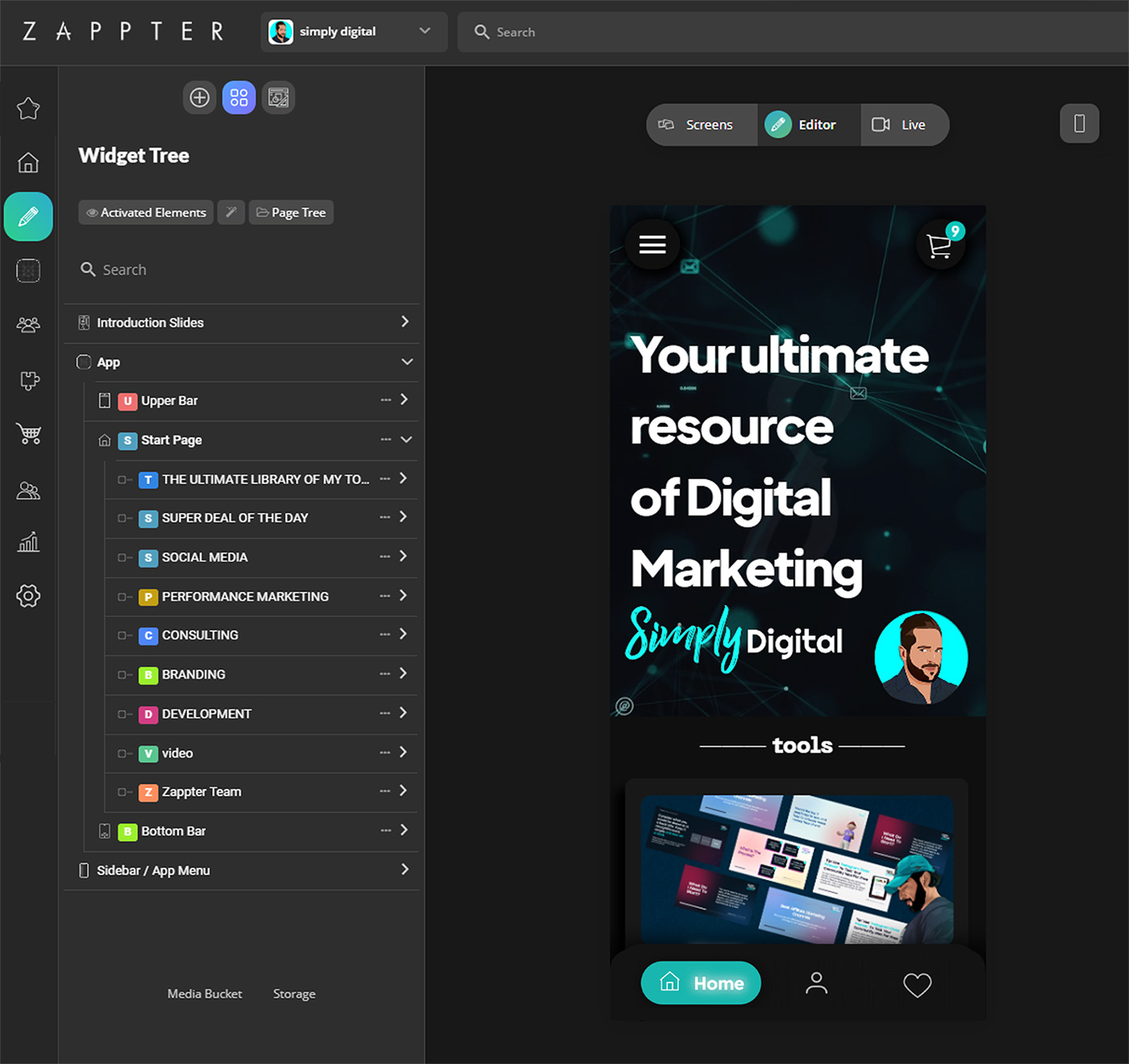Open options dots for Zappter Team row

coord(385,791)
